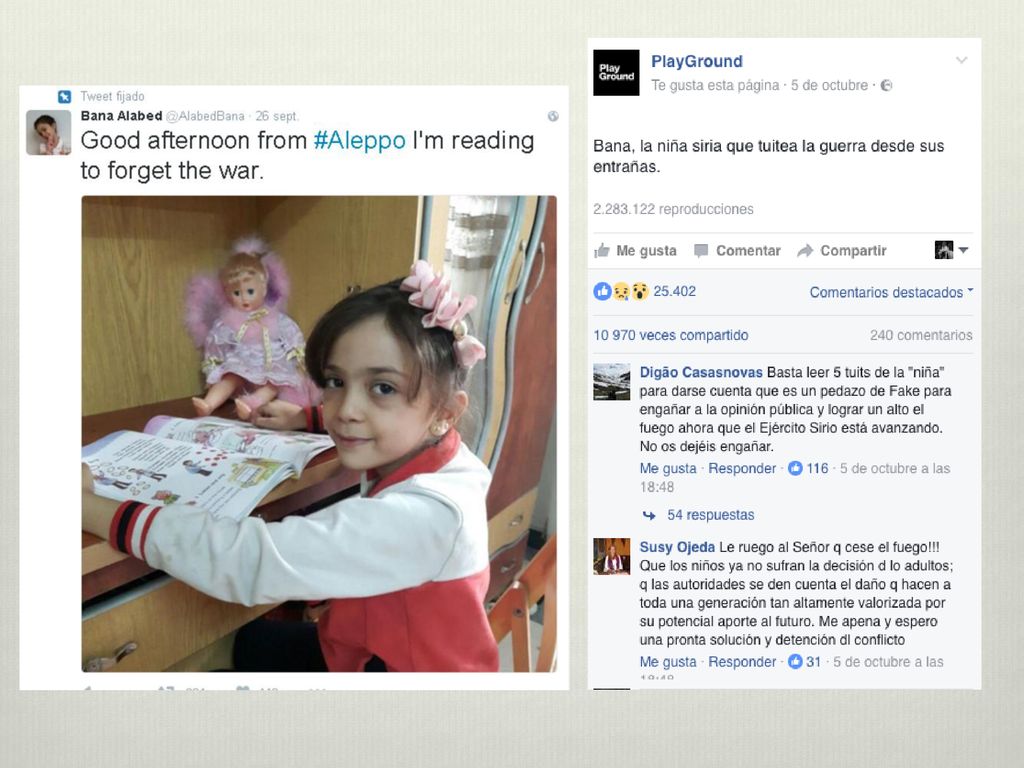Open the tweet photo of girl reading
This screenshot has width=1024, height=768.
pyautogui.click(x=319, y=434)
